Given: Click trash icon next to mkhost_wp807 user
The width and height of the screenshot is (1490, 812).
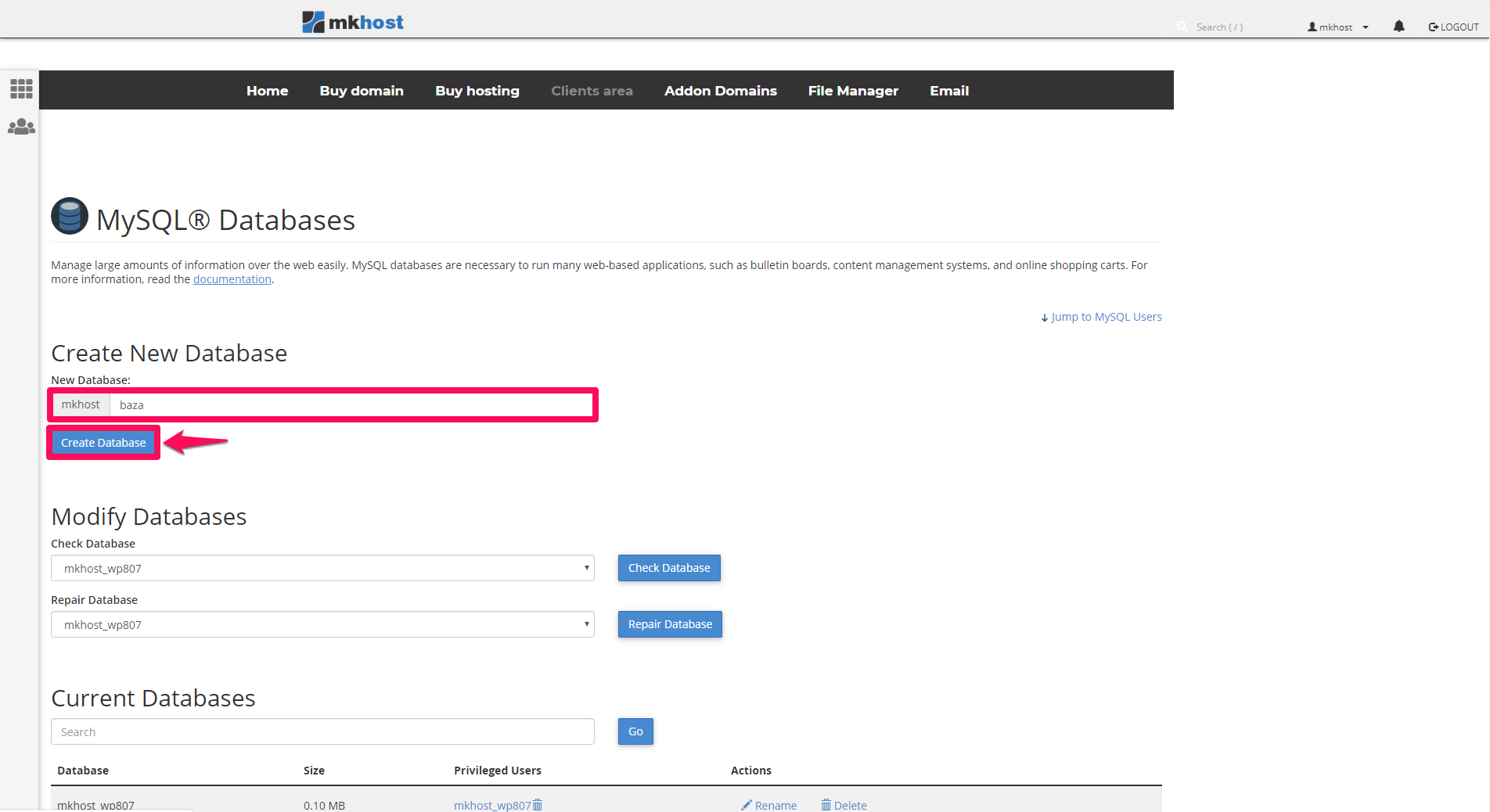Looking at the screenshot, I should pos(538,805).
